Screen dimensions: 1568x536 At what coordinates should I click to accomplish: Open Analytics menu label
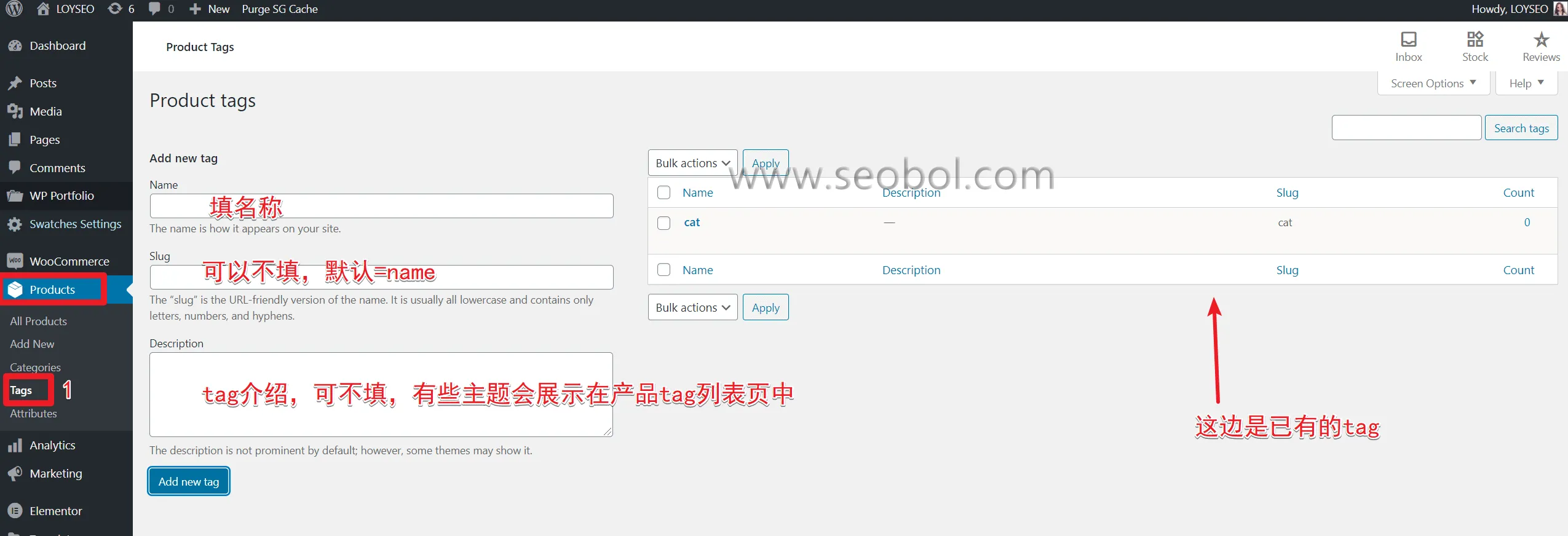pos(52,445)
